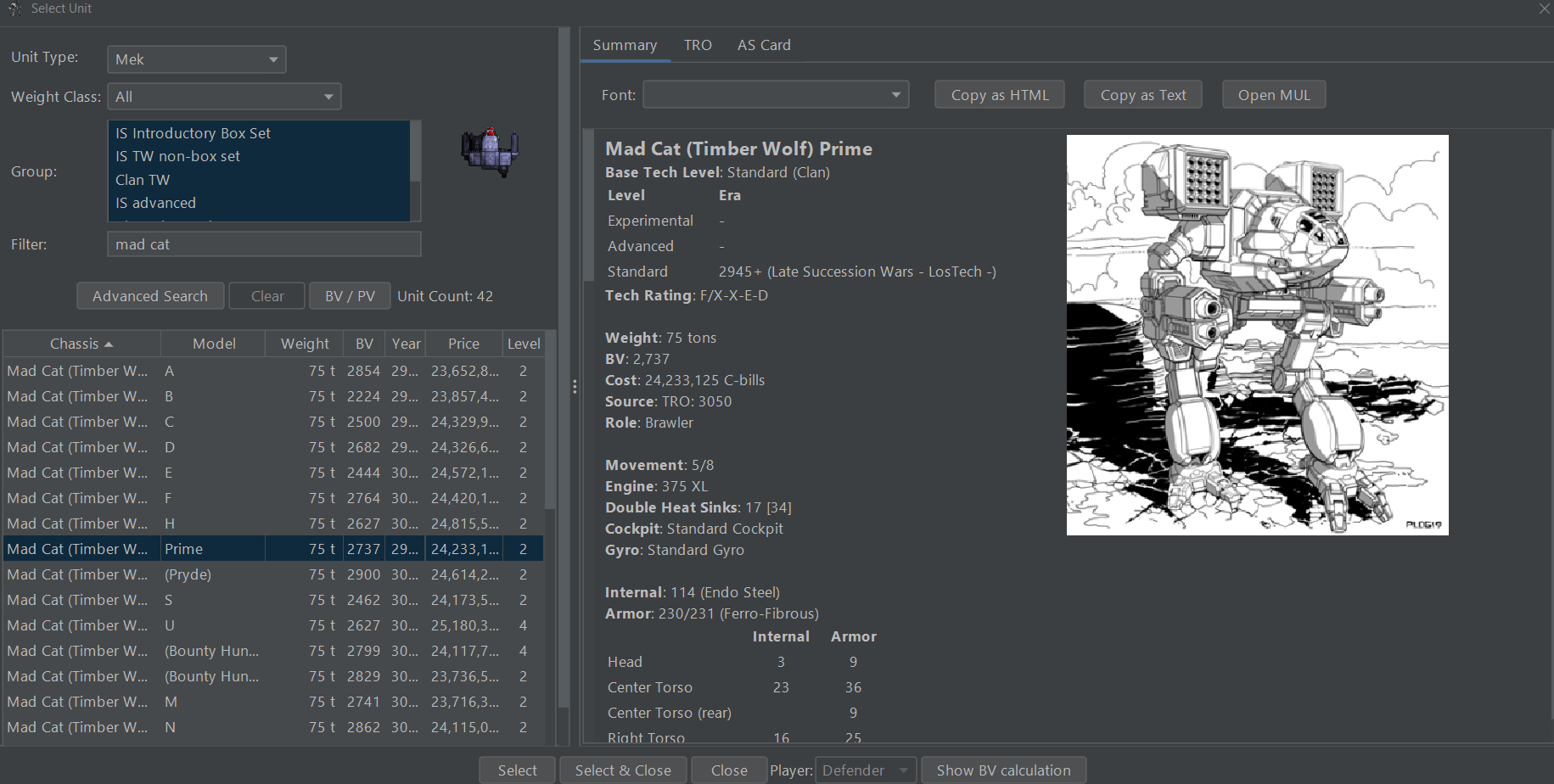1554x784 pixels.
Task: Open the Font dropdown
Action: tap(775, 95)
